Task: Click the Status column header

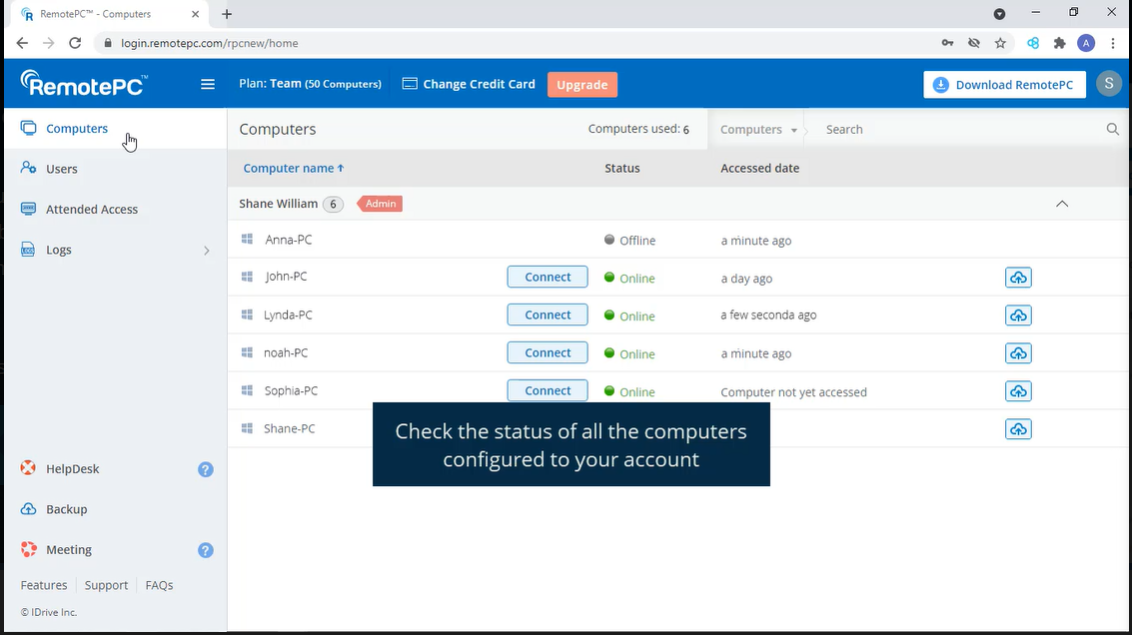Action: tap(622, 168)
